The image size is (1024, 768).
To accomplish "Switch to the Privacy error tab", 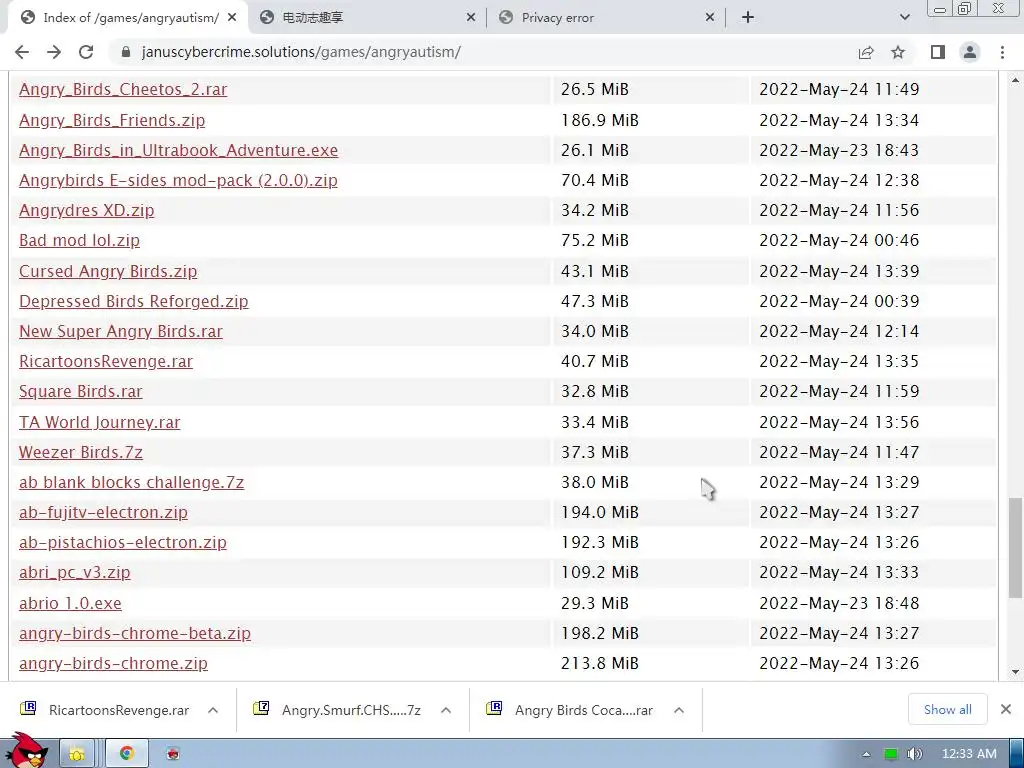I will 605,18.
